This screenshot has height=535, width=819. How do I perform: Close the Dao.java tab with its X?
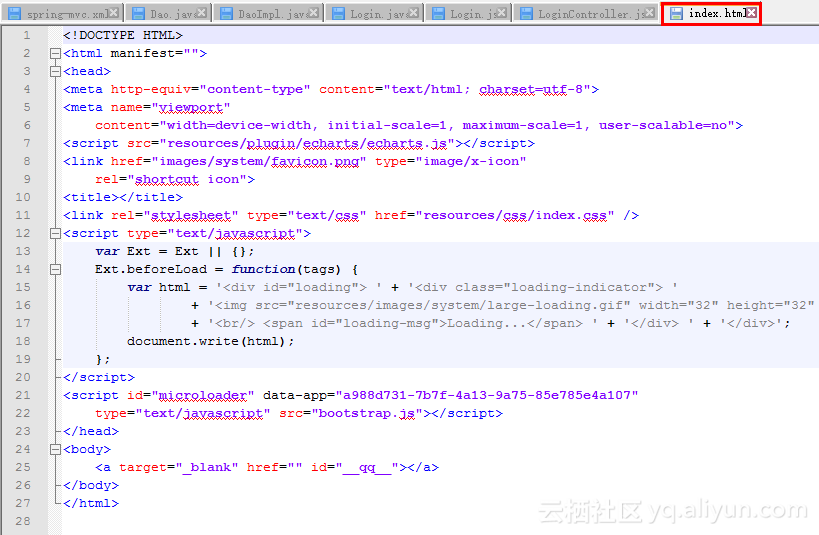202,13
